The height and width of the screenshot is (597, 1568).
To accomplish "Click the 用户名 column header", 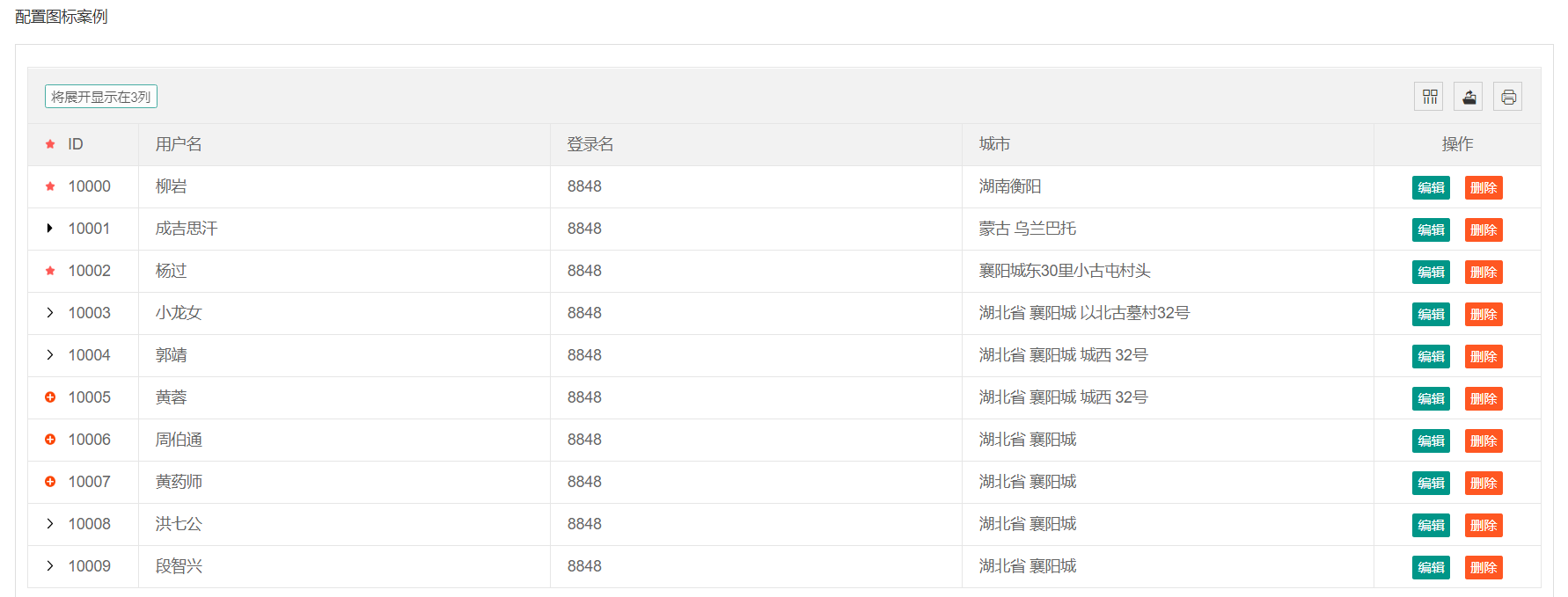I will pos(179,144).
